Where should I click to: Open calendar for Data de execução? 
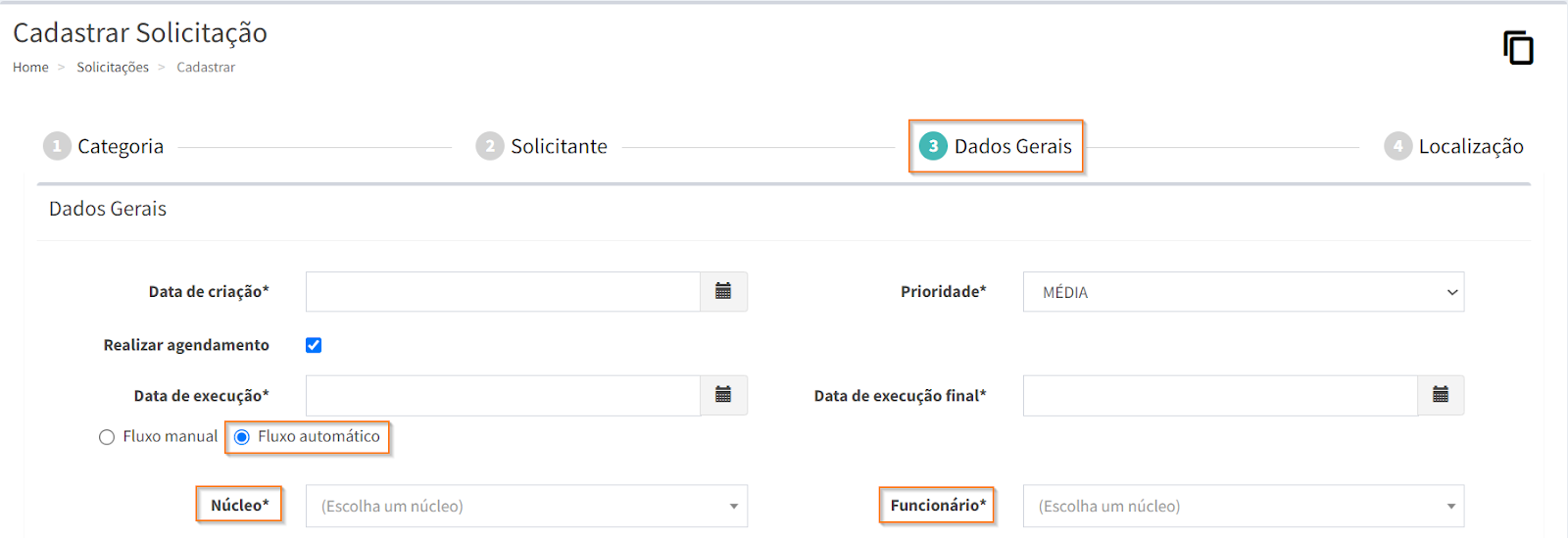pyautogui.click(x=723, y=395)
